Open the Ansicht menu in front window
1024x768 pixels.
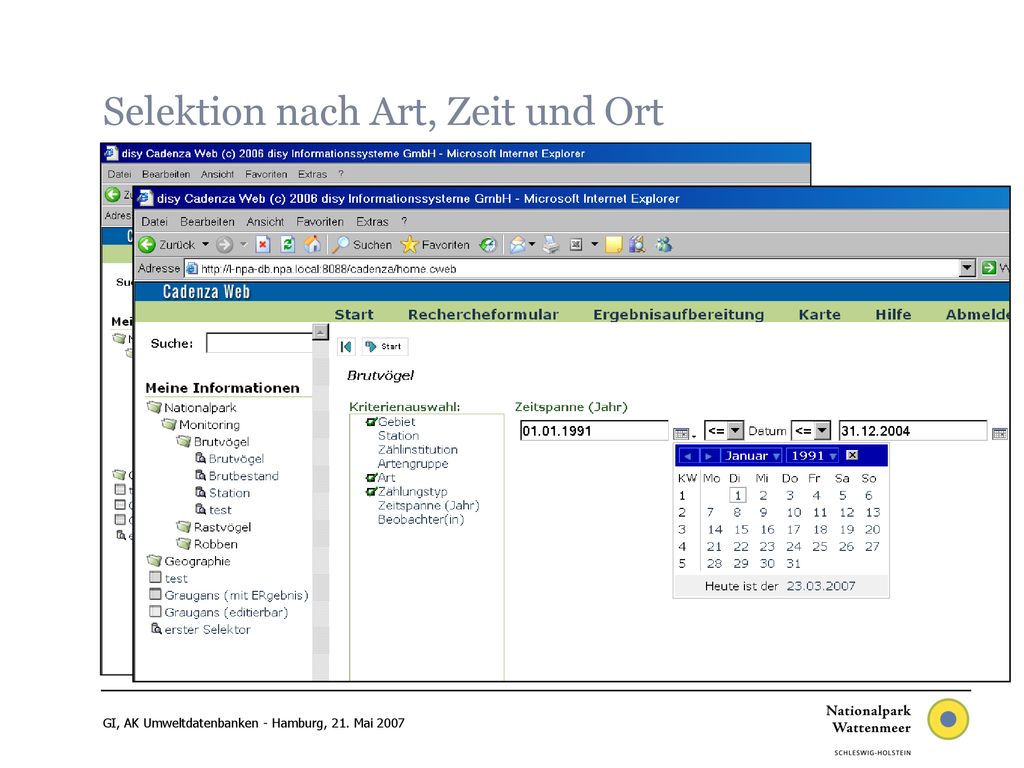tap(265, 222)
